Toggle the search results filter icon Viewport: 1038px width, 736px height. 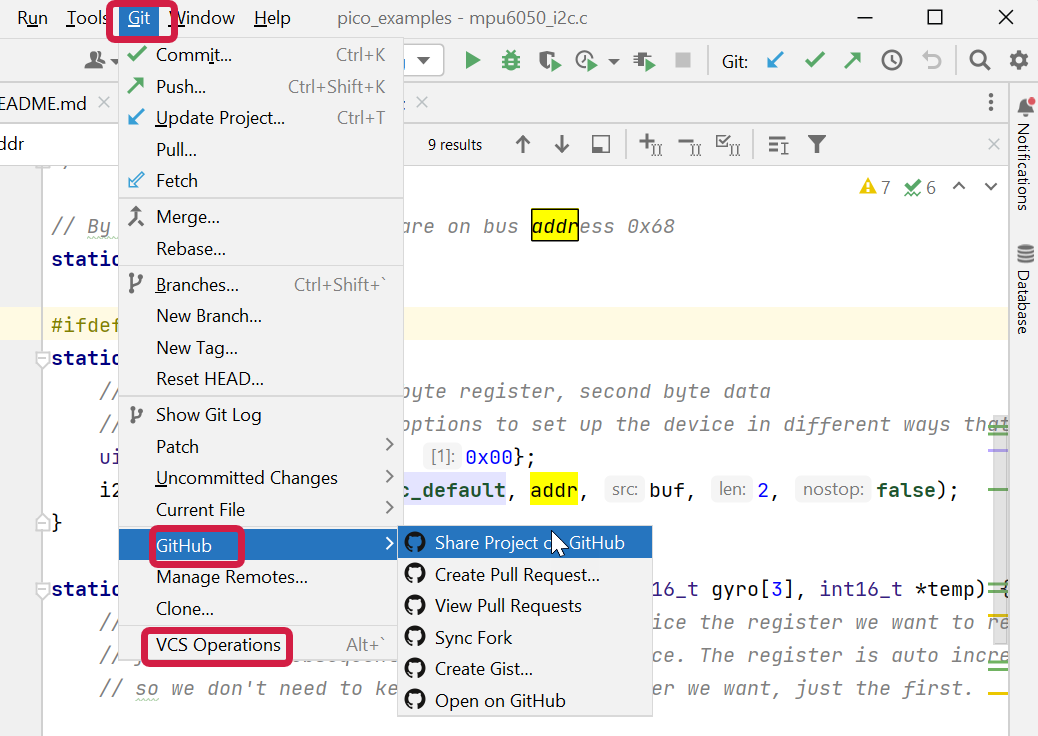[817, 145]
